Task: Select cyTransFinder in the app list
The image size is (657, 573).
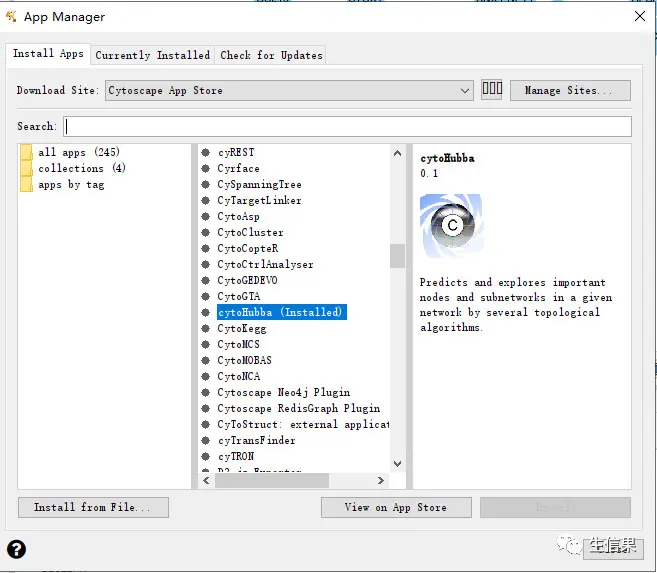Action: coord(256,441)
